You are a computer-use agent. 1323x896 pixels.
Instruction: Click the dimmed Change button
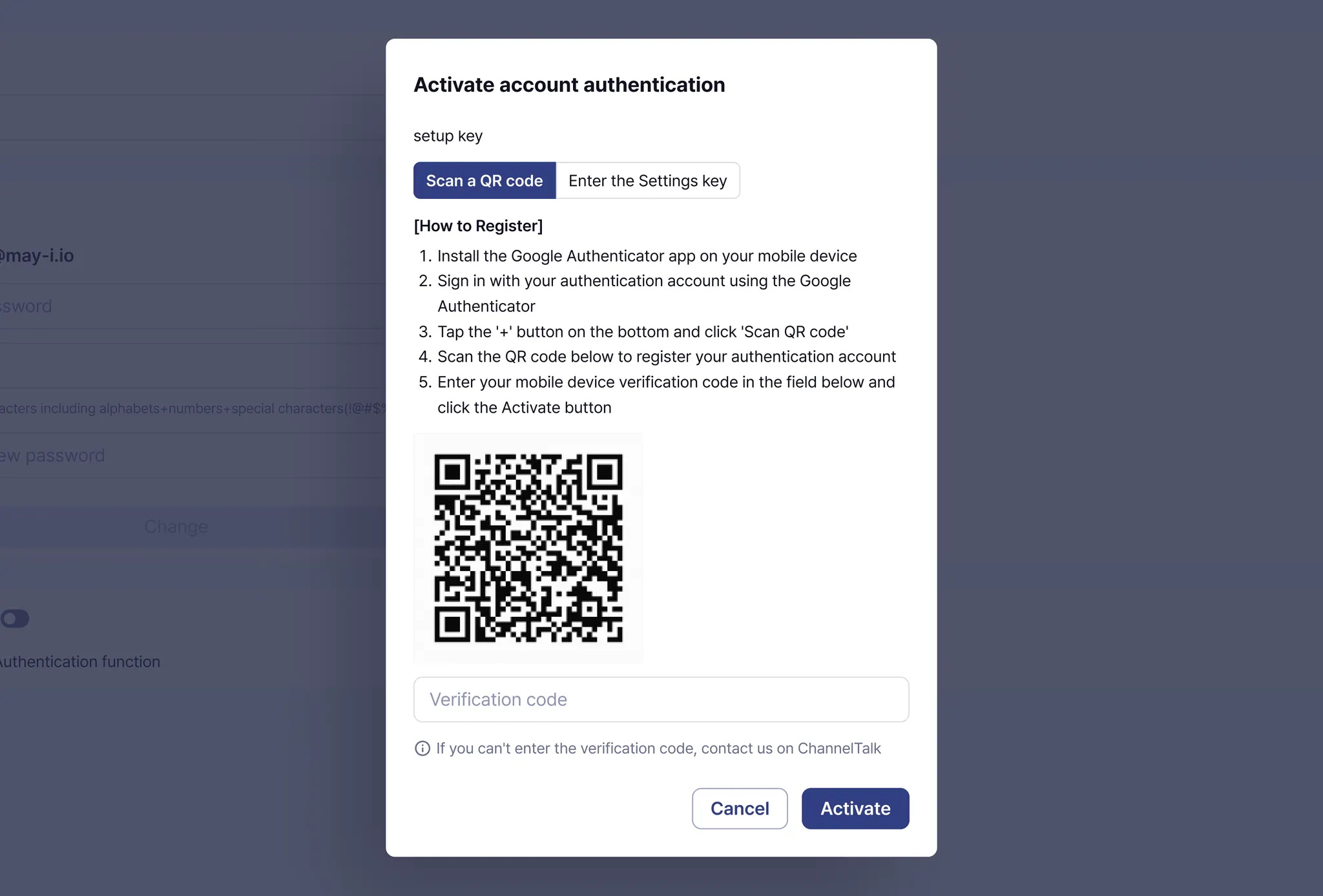click(x=176, y=526)
